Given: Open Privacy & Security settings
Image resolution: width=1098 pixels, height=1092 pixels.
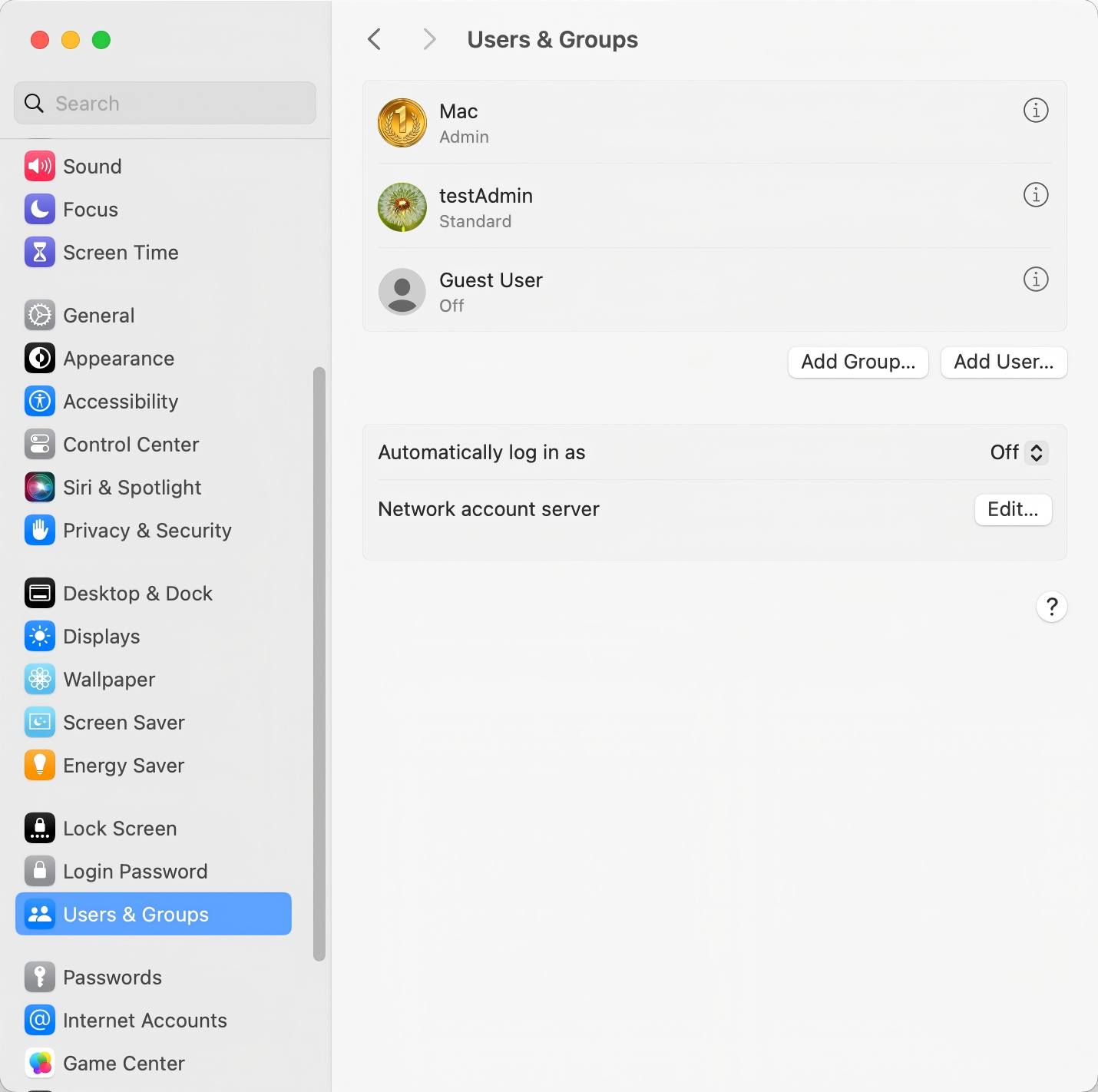Looking at the screenshot, I should coord(146,530).
